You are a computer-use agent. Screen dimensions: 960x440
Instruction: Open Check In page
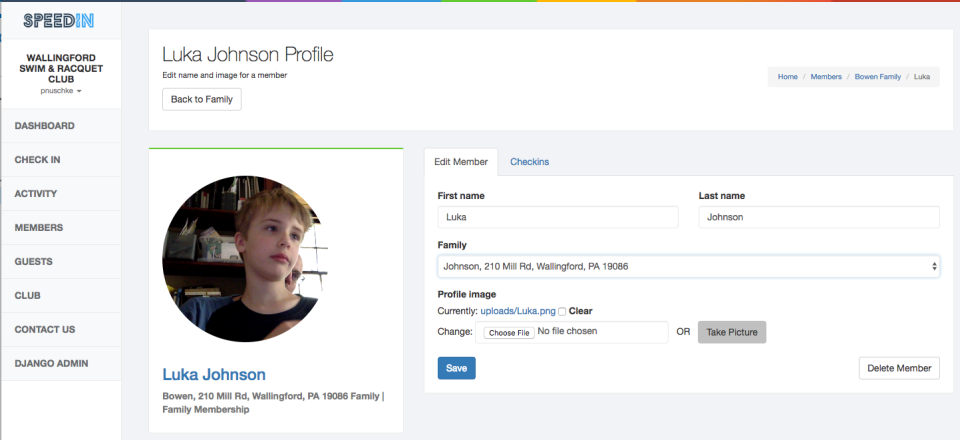click(38, 160)
